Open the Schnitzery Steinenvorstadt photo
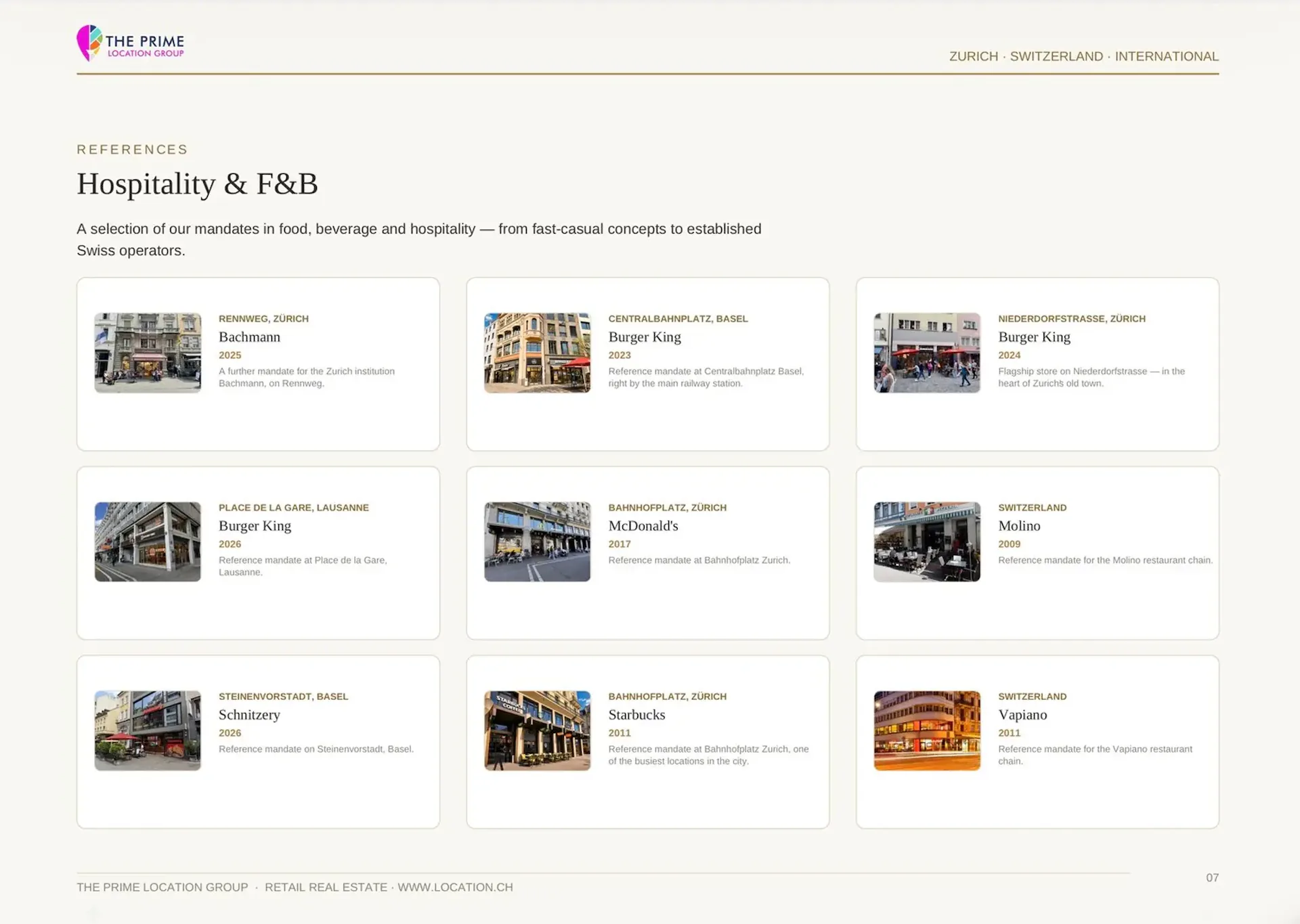Viewport: 1300px width, 924px height. (x=148, y=730)
